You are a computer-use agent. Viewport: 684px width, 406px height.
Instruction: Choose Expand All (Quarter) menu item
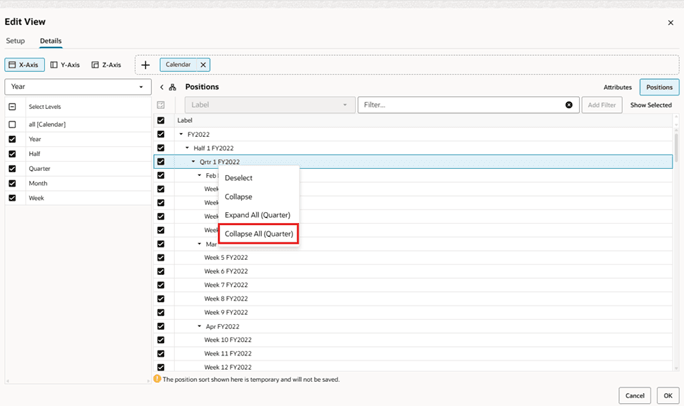[259, 215]
